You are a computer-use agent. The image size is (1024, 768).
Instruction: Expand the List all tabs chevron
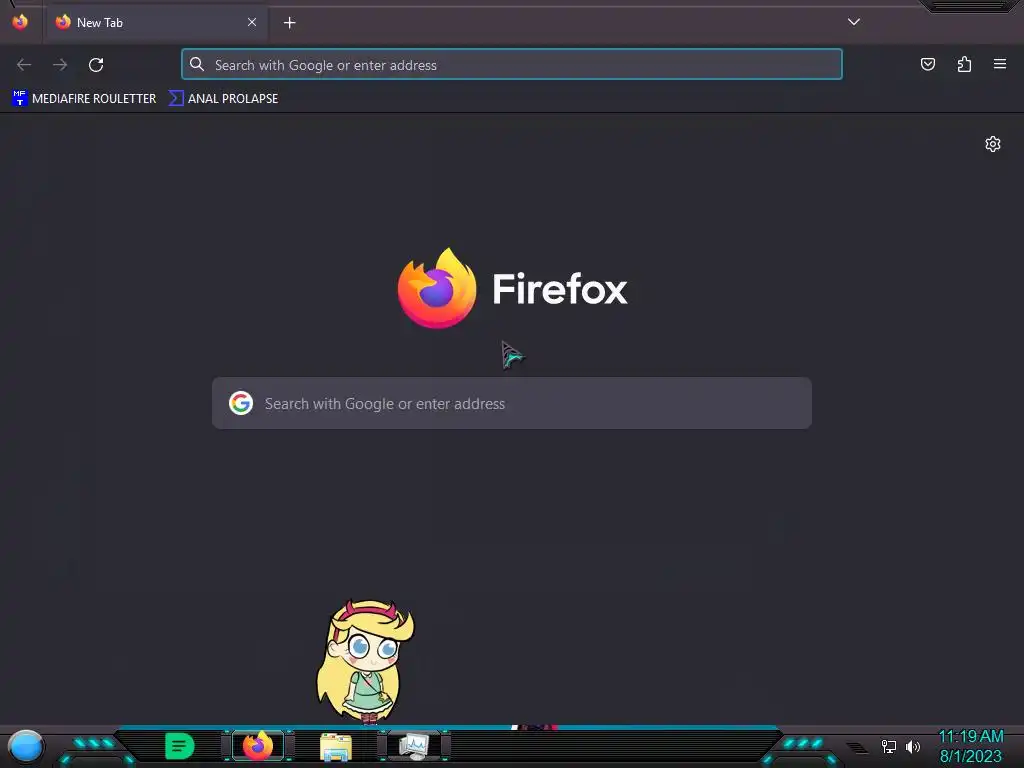tap(854, 22)
